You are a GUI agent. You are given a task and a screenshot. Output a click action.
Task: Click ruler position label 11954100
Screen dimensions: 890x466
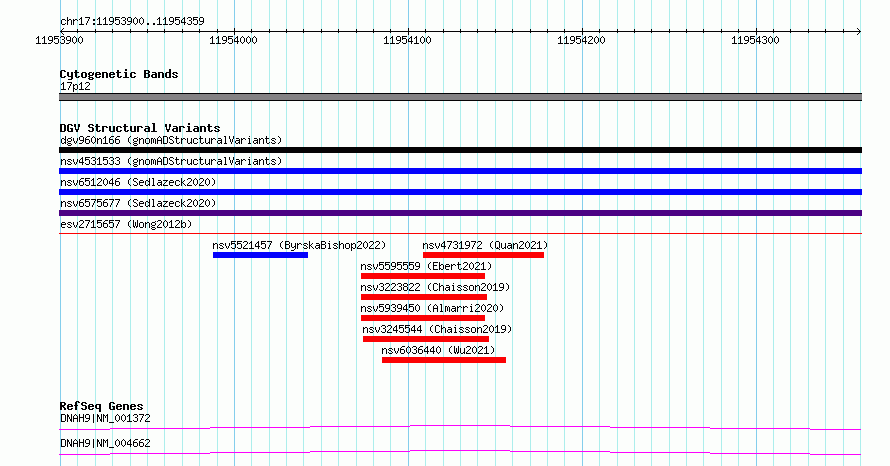[x=407, y=40]
